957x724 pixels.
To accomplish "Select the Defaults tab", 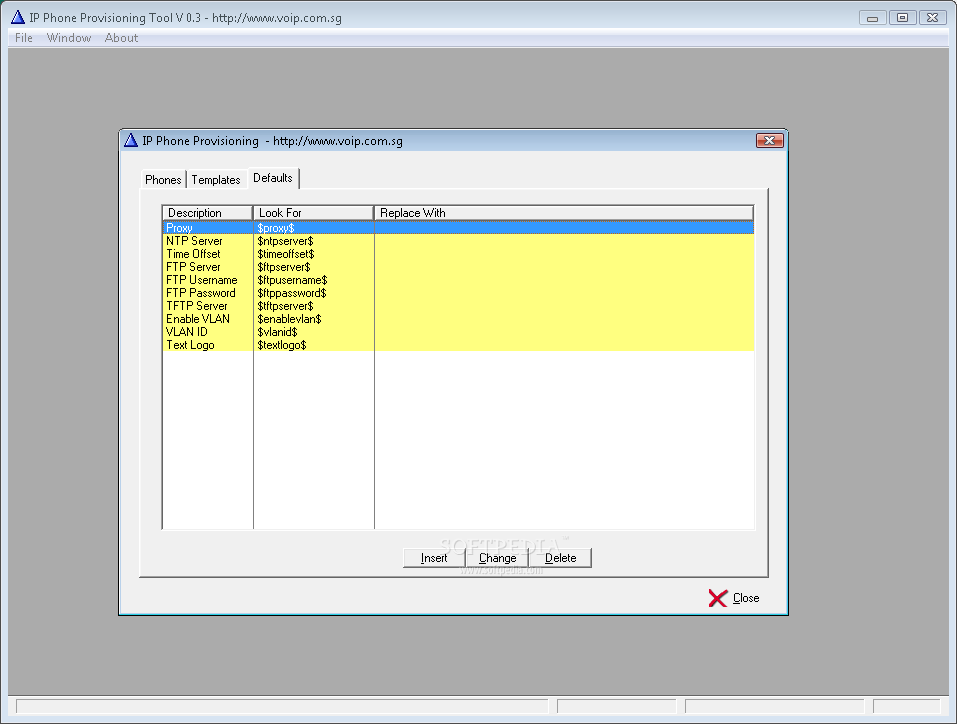I will pos(273,178).
